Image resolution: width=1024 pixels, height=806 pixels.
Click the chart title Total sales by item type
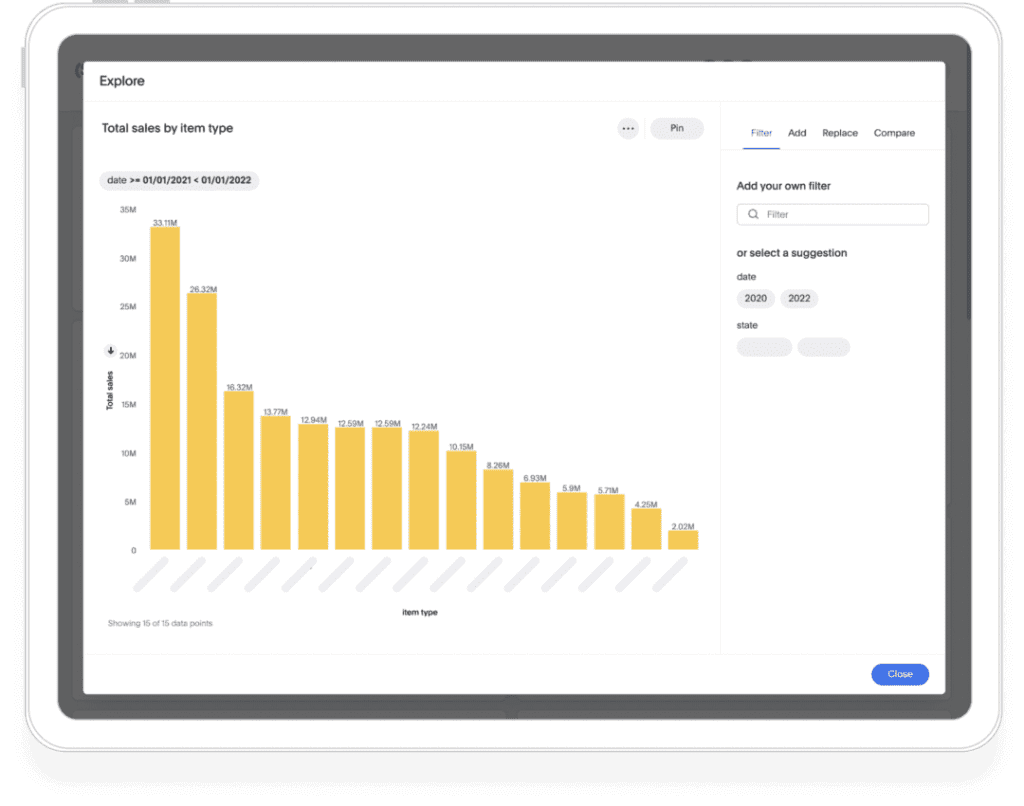[167, 128]
